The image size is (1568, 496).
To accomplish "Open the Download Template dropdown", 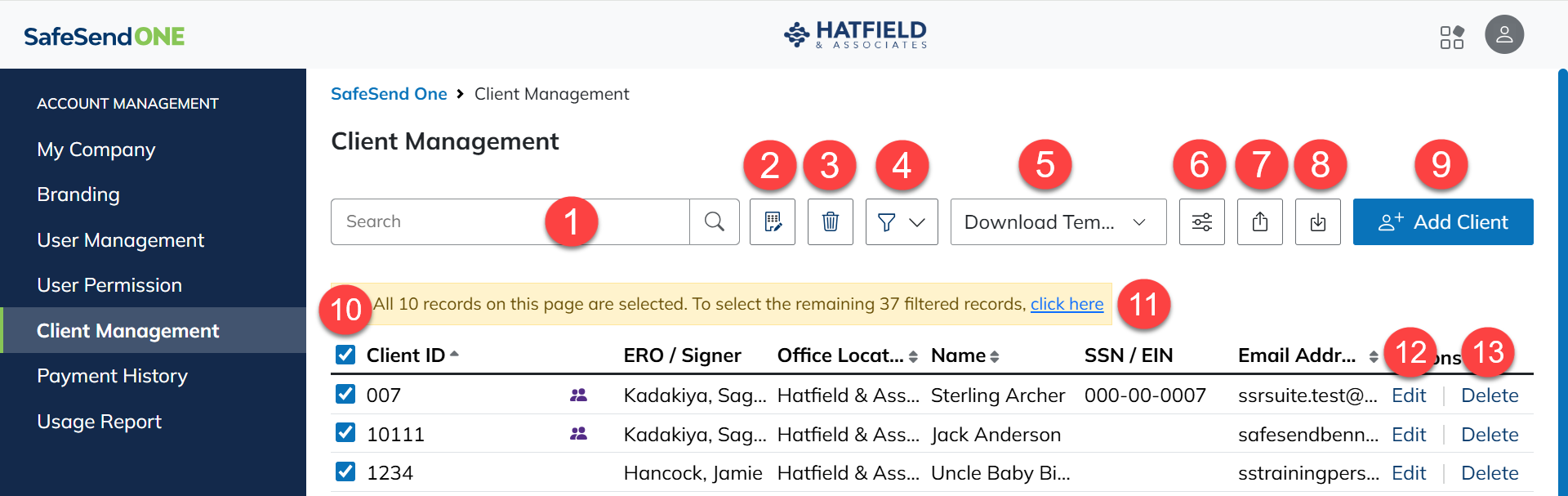I will click(1058, 221).
